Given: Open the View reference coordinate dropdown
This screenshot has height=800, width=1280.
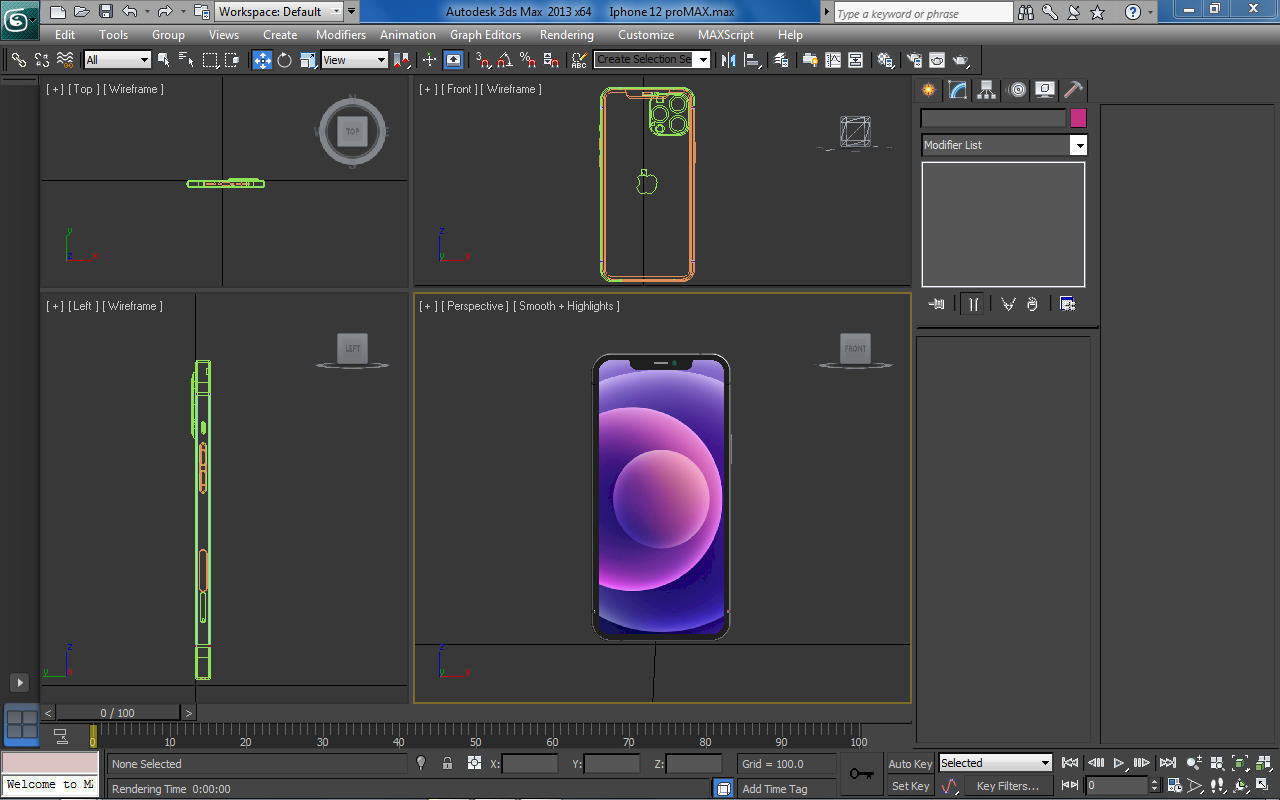Looking at the screenshot, I should click(x=354, y=60).
